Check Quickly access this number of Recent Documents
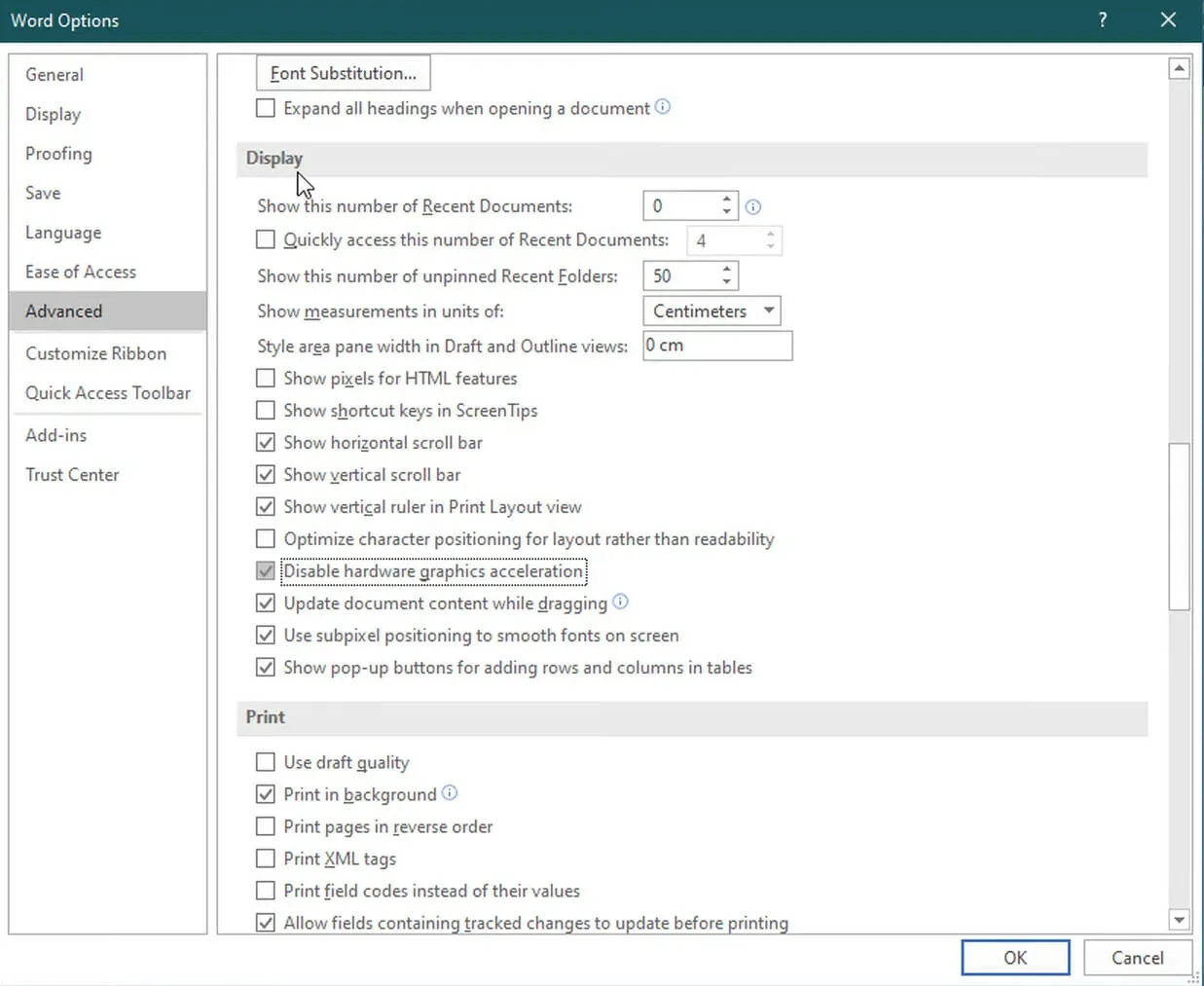The width and height of the screenshot is (1204, 986). 266,239
